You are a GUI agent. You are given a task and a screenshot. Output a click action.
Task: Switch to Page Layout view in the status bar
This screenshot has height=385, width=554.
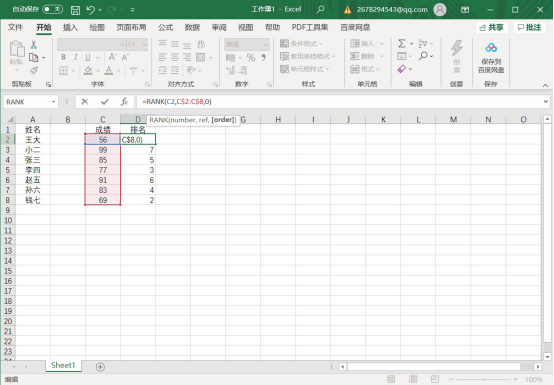pyautogui.click(x=413, y=379)
